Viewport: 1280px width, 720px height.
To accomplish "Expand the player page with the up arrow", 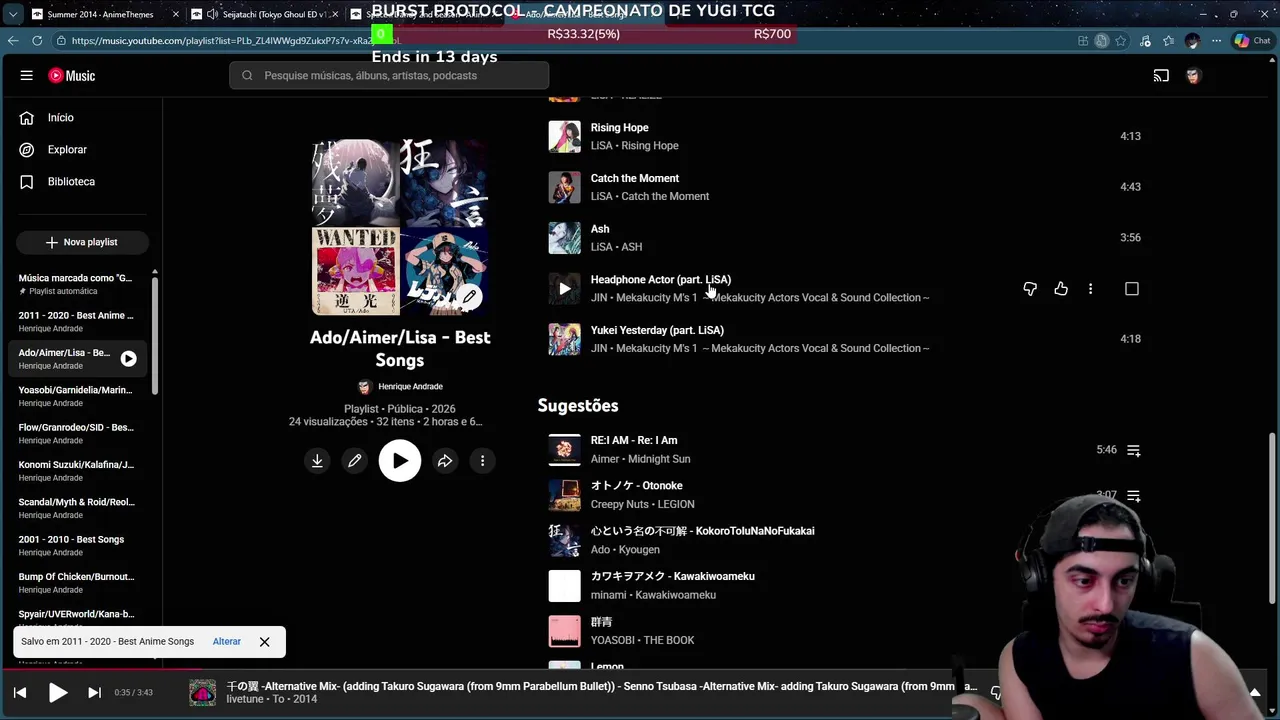I will click(x=1254, y=692).
